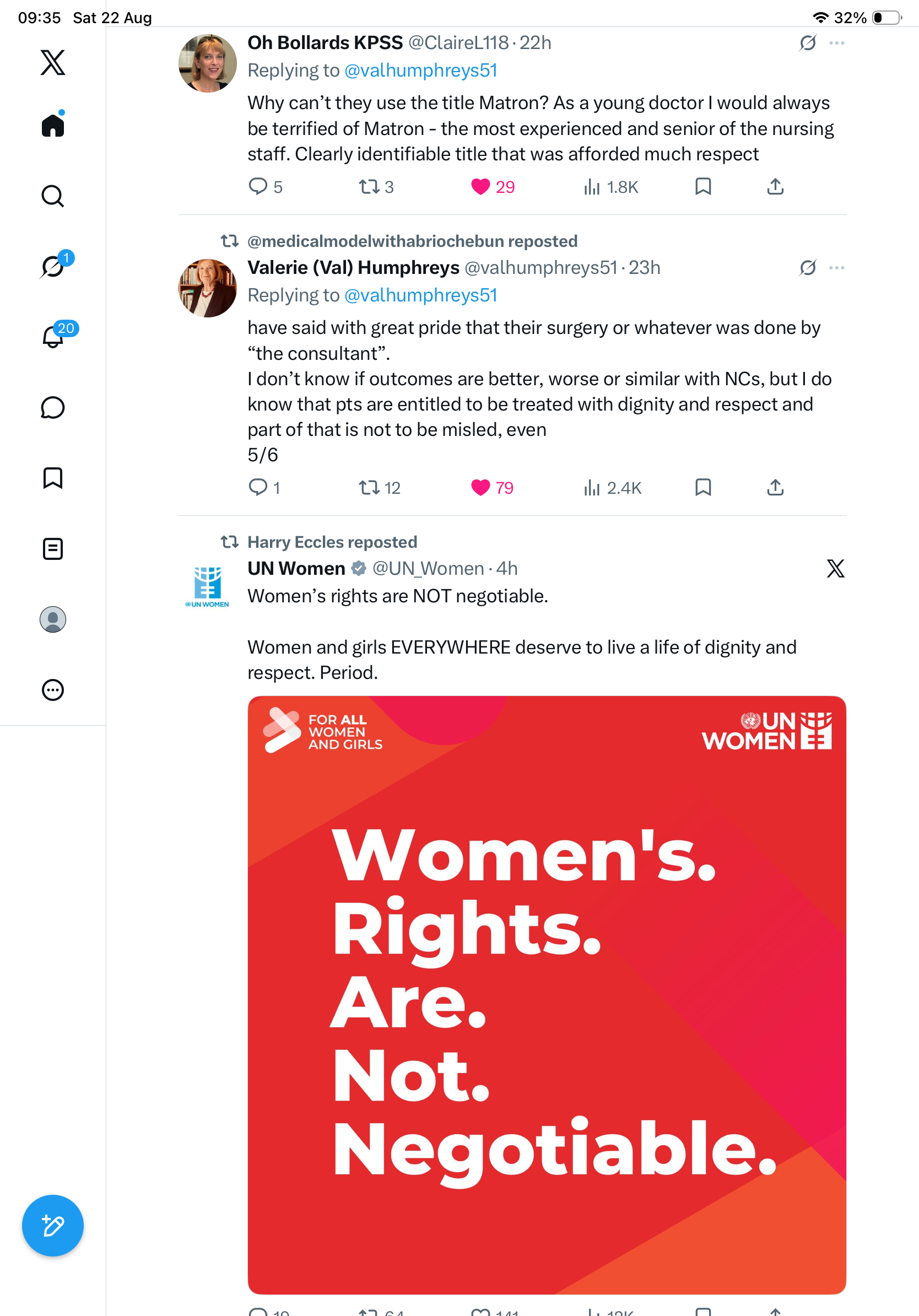
Task: Share the Valerie Humphreys post
Action: coord(775,488)
